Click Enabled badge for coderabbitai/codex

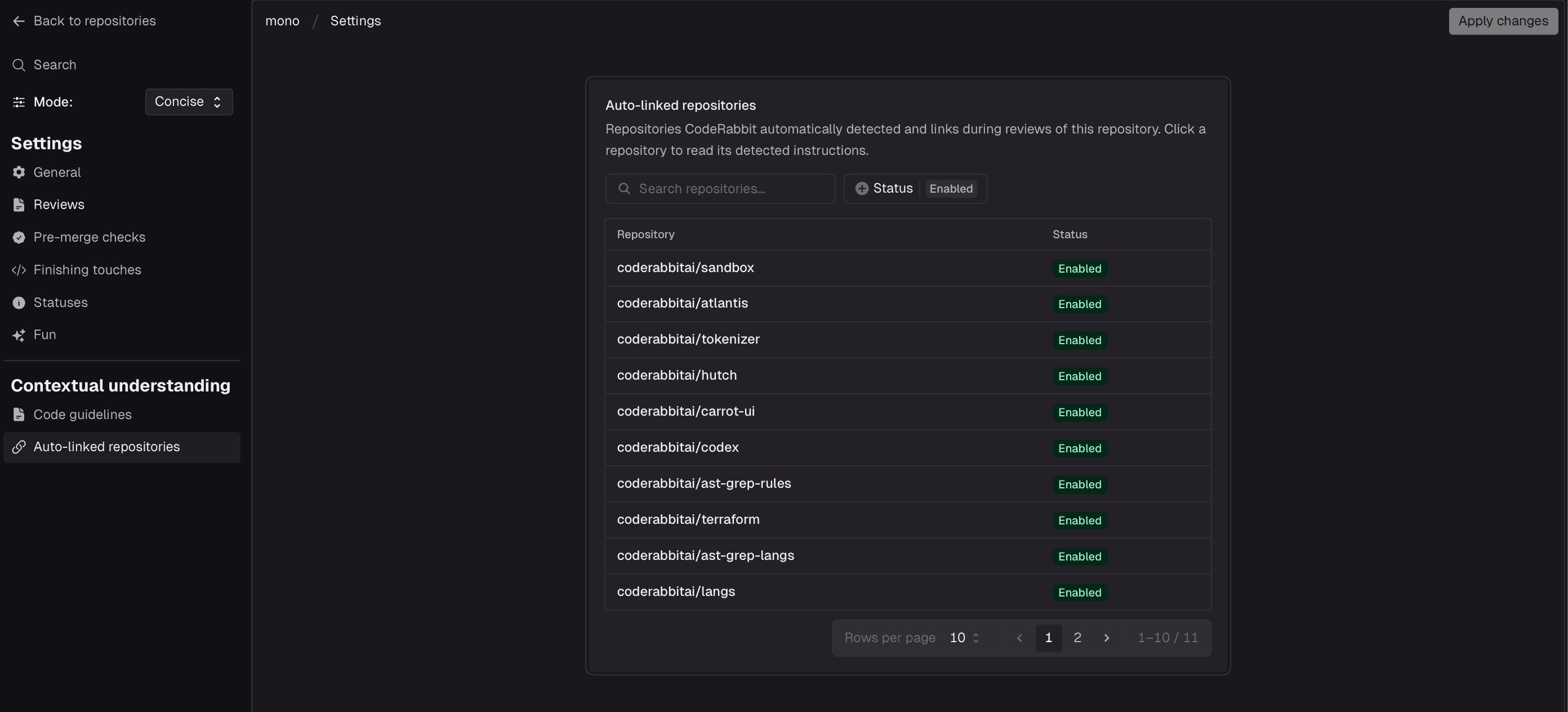[1079, 448]
